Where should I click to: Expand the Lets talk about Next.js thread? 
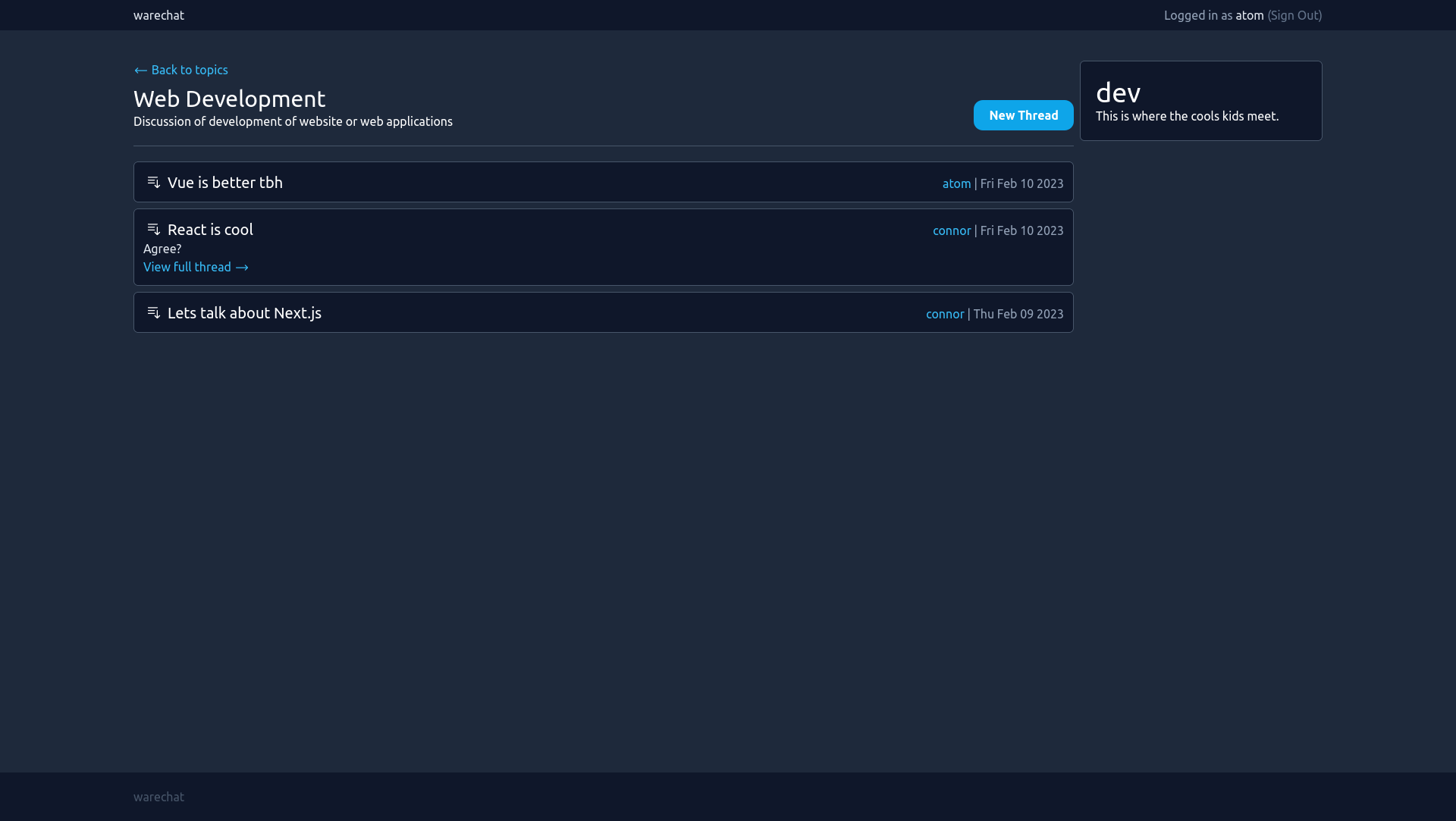244,313
